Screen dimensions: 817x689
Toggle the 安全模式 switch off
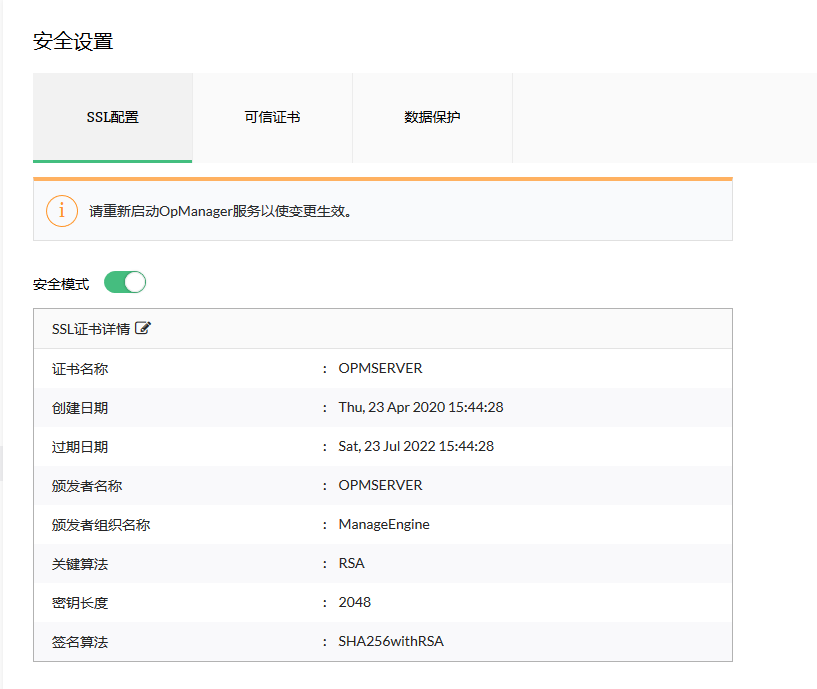click(x=125, y=283)
